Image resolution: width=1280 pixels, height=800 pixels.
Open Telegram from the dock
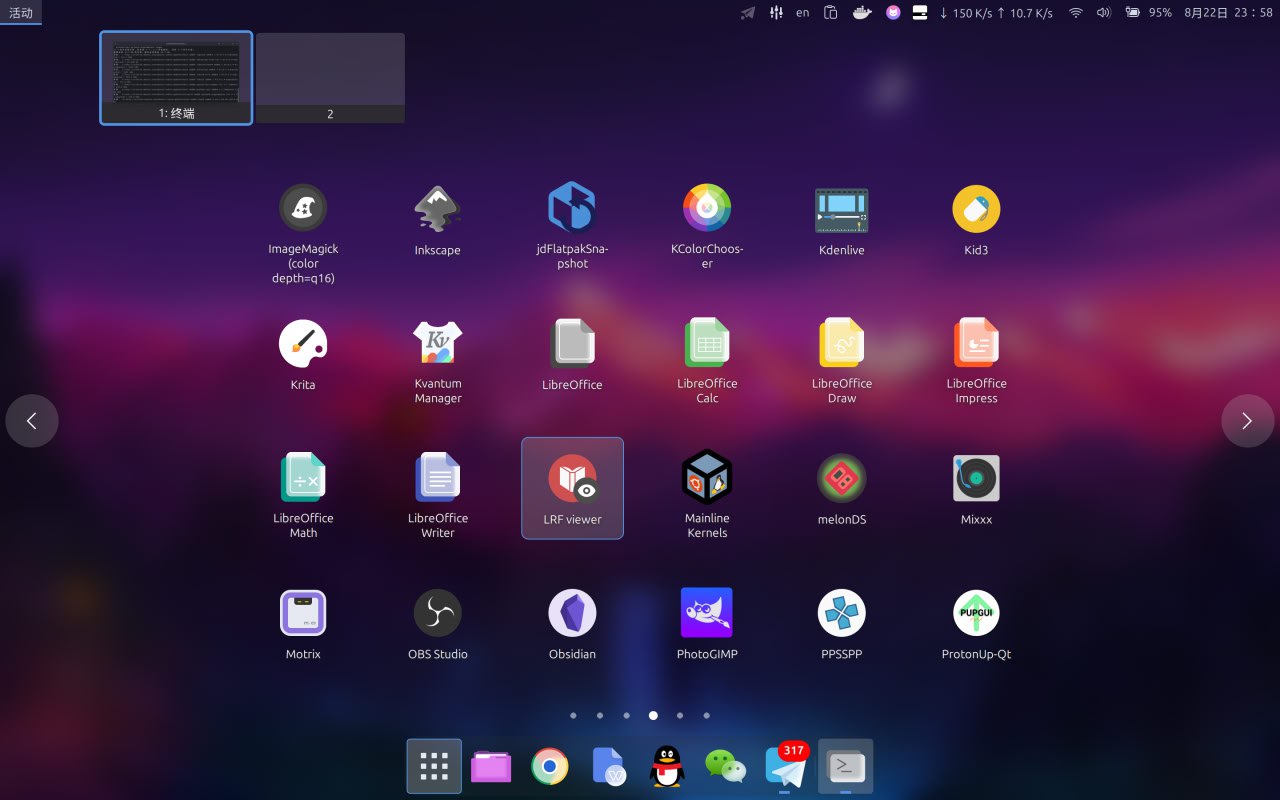(786, 766)
